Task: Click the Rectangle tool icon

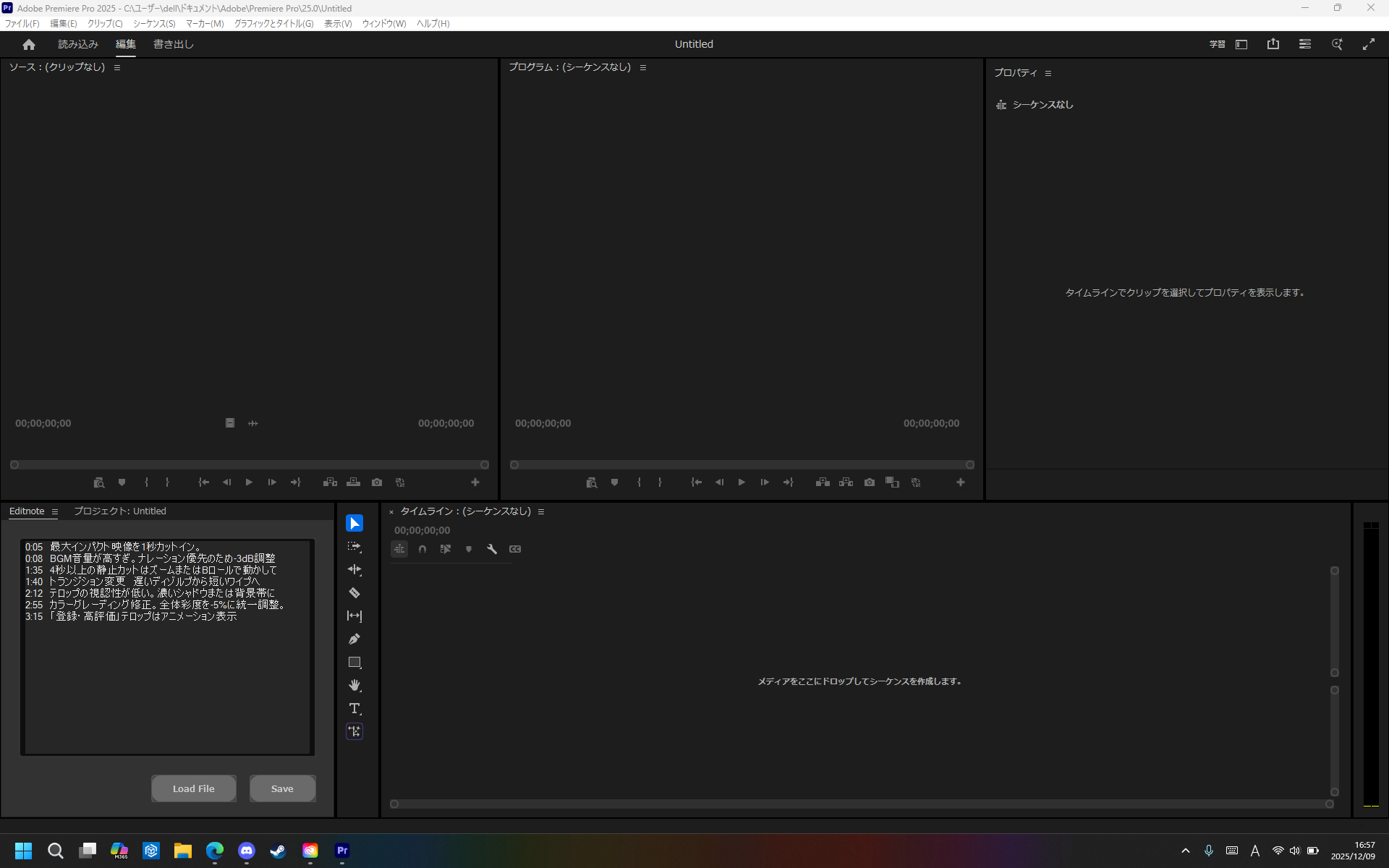Action: tap(354, 663)
